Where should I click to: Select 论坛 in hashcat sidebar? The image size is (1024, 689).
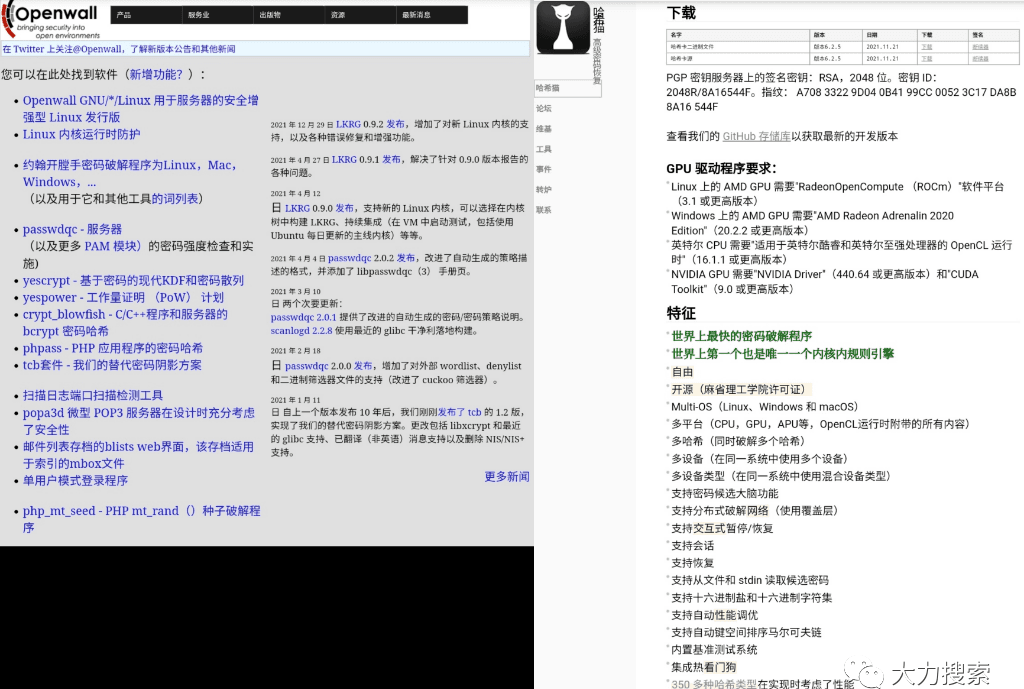pyautogui.click(x=543, y=108)
